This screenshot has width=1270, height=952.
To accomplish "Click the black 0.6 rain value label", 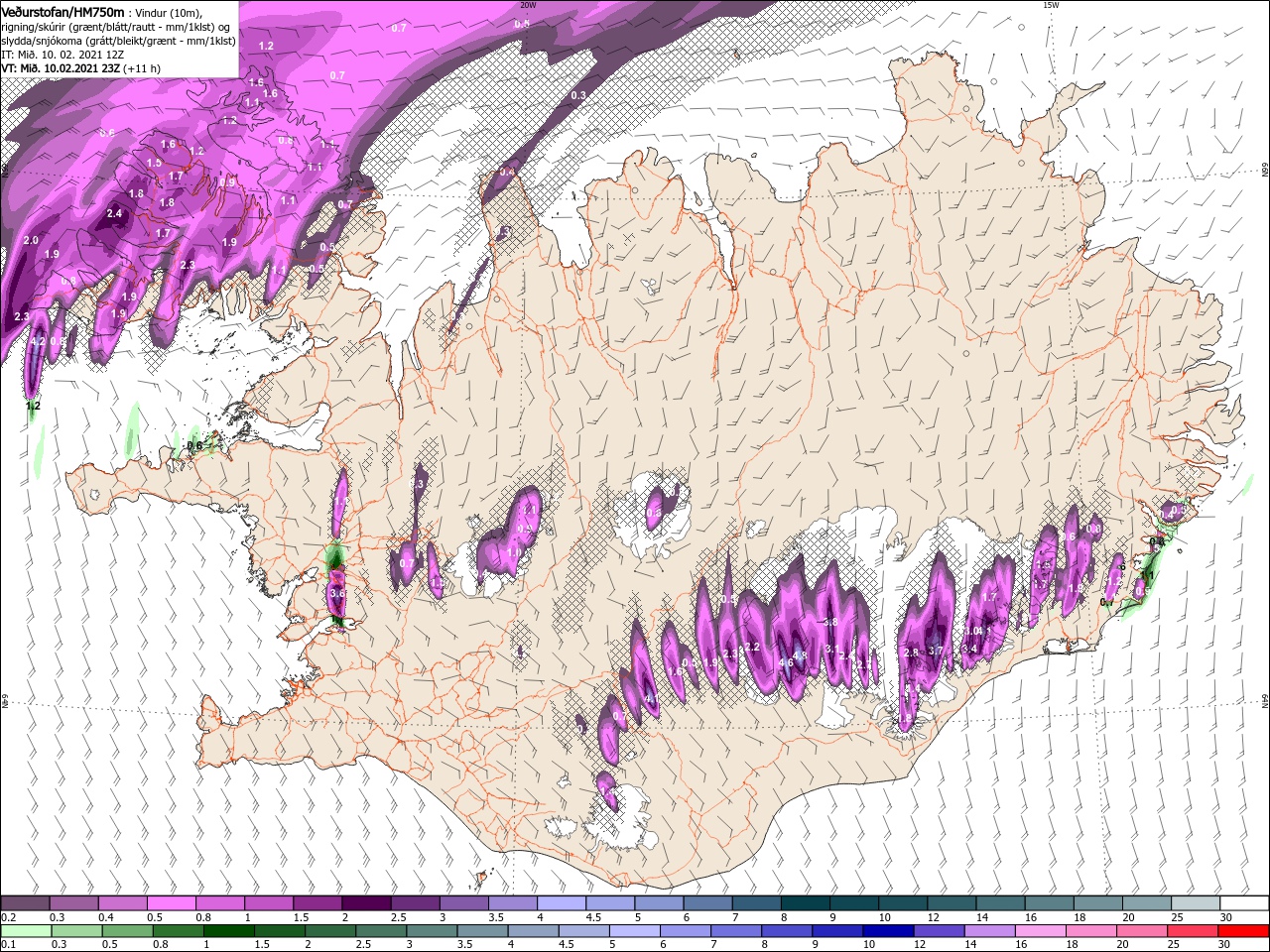I will click(194, 446).
